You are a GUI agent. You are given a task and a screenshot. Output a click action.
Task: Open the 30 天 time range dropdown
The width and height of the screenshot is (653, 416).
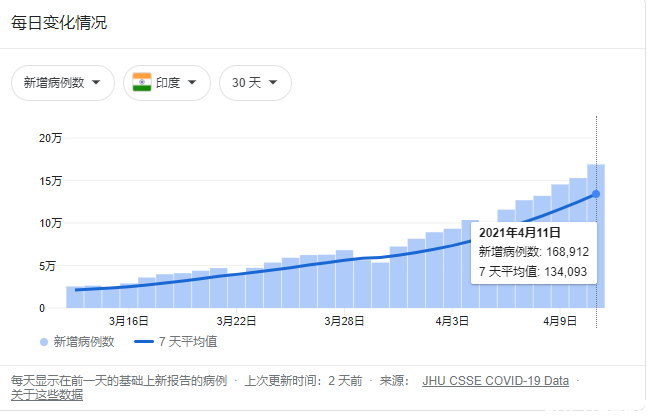tap(255, 83)
